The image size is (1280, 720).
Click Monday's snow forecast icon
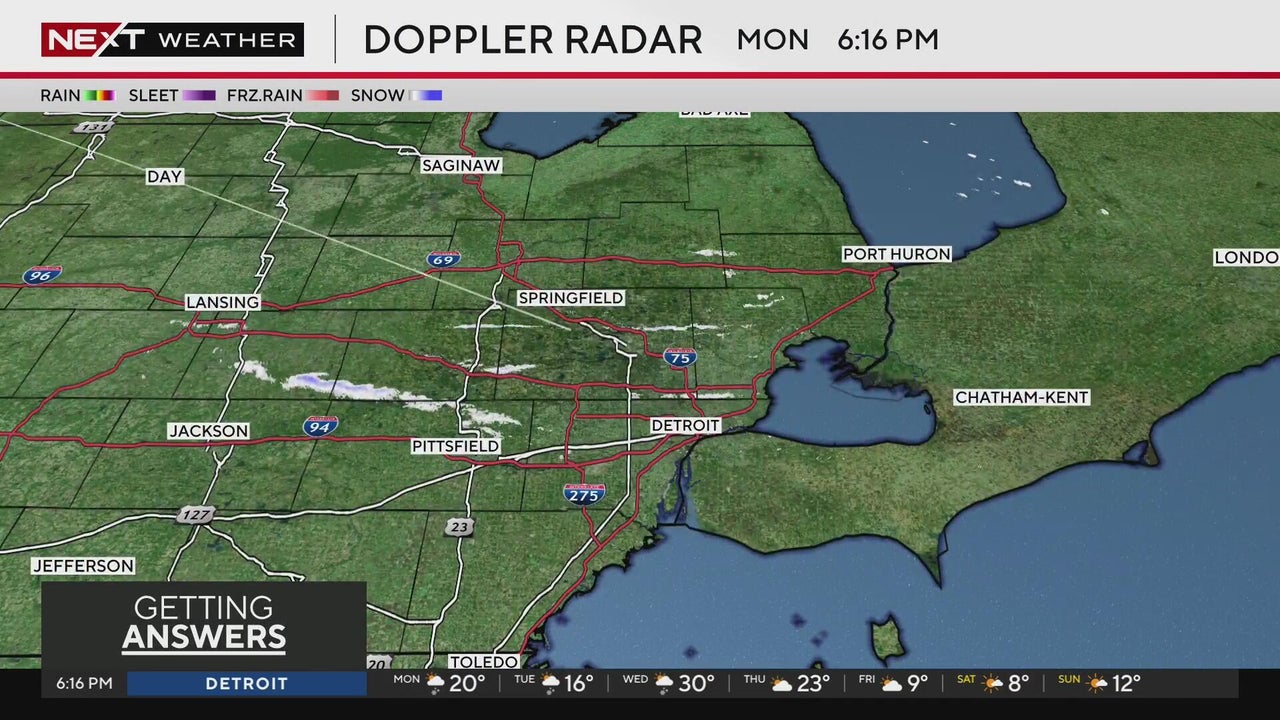435,684
